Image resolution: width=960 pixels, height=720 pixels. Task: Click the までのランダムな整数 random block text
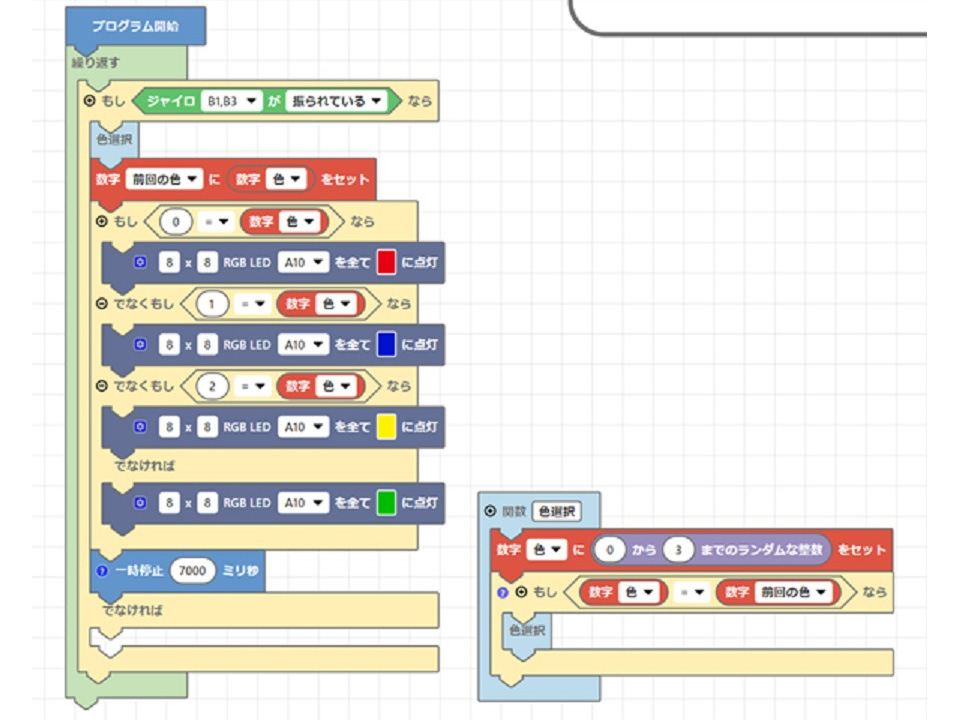(761, 550)
